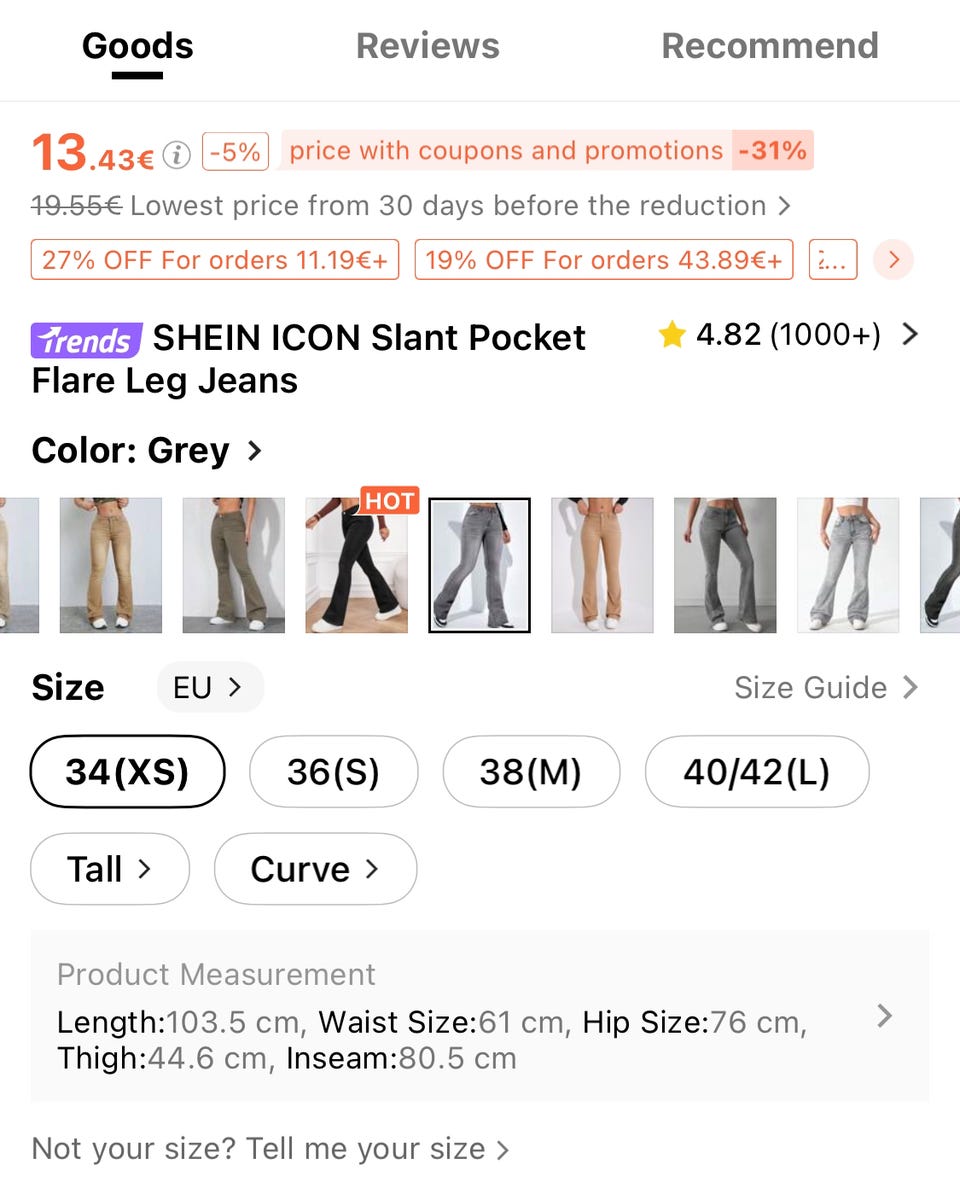This screenshot has width=960, height=1194.
Task: Select the khaki olive jeans color swatch
Action: 234,565
